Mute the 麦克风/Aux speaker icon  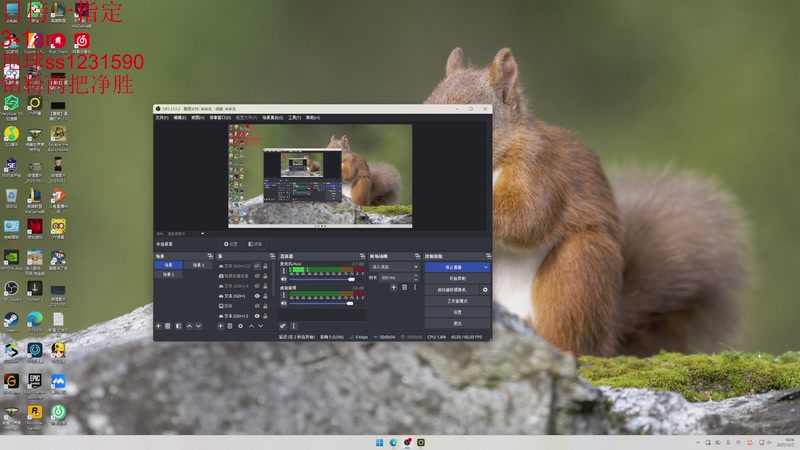point(284,279)
